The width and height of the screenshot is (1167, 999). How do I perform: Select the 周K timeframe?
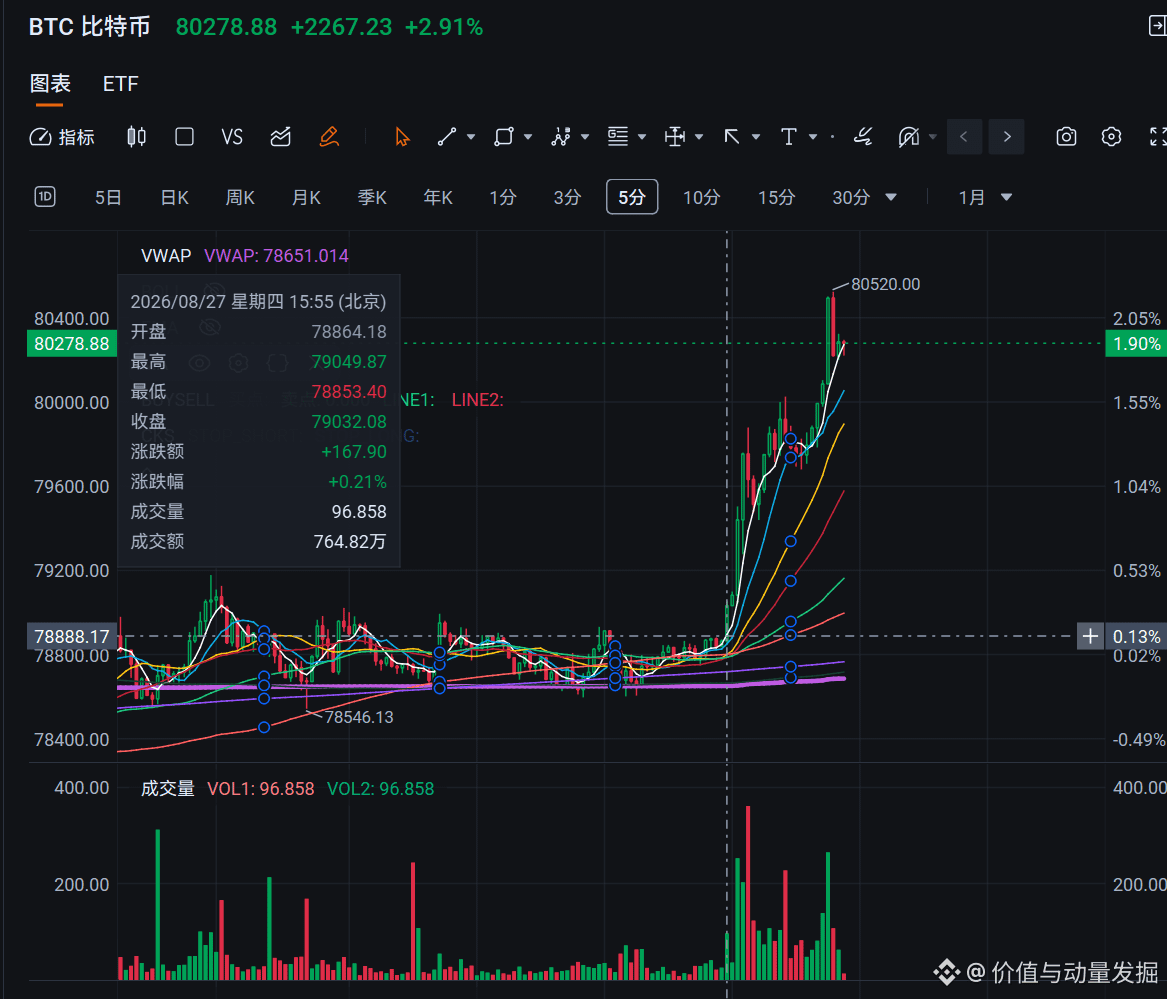click(240, 197)
